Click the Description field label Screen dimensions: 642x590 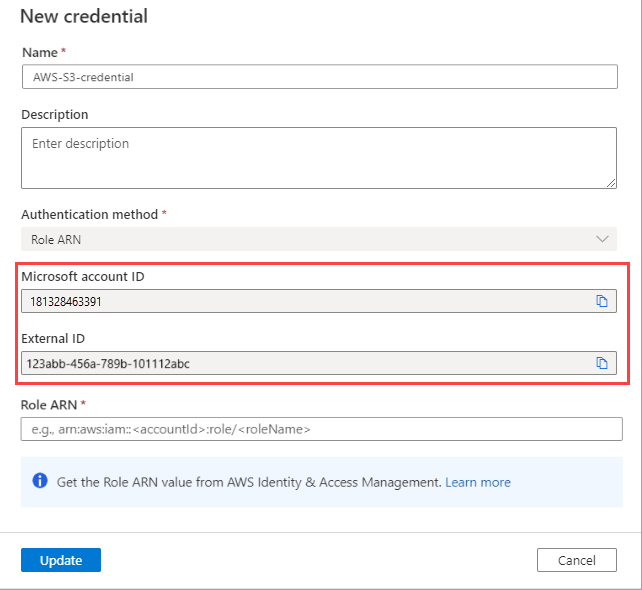point(55,115)
